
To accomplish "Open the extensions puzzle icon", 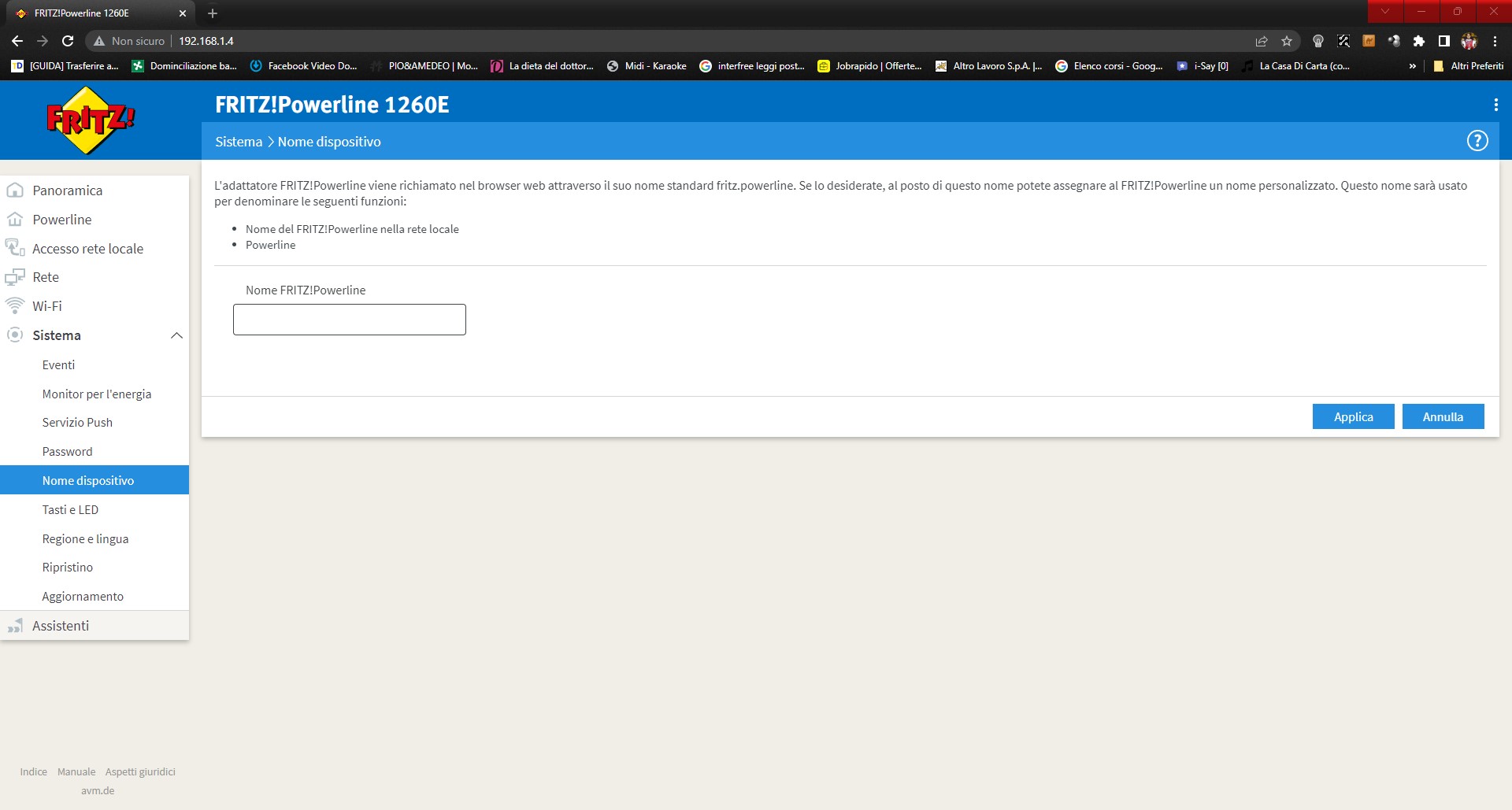I will 1419,41.
